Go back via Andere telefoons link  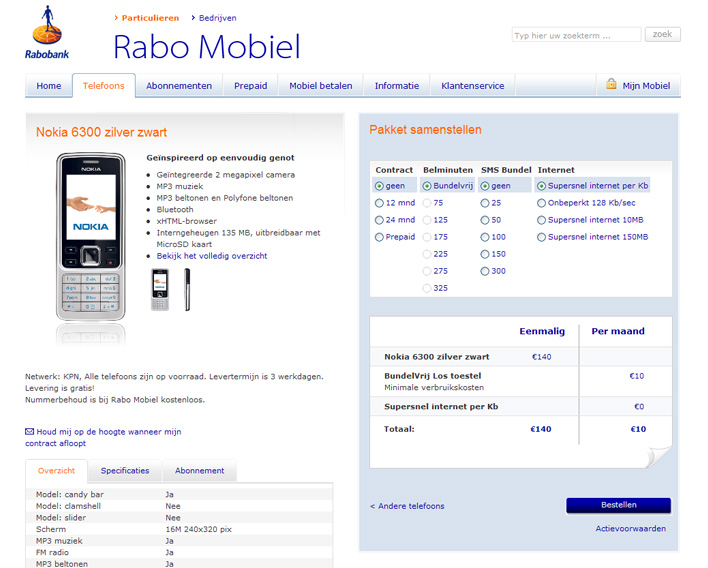[x=407, y=506]
